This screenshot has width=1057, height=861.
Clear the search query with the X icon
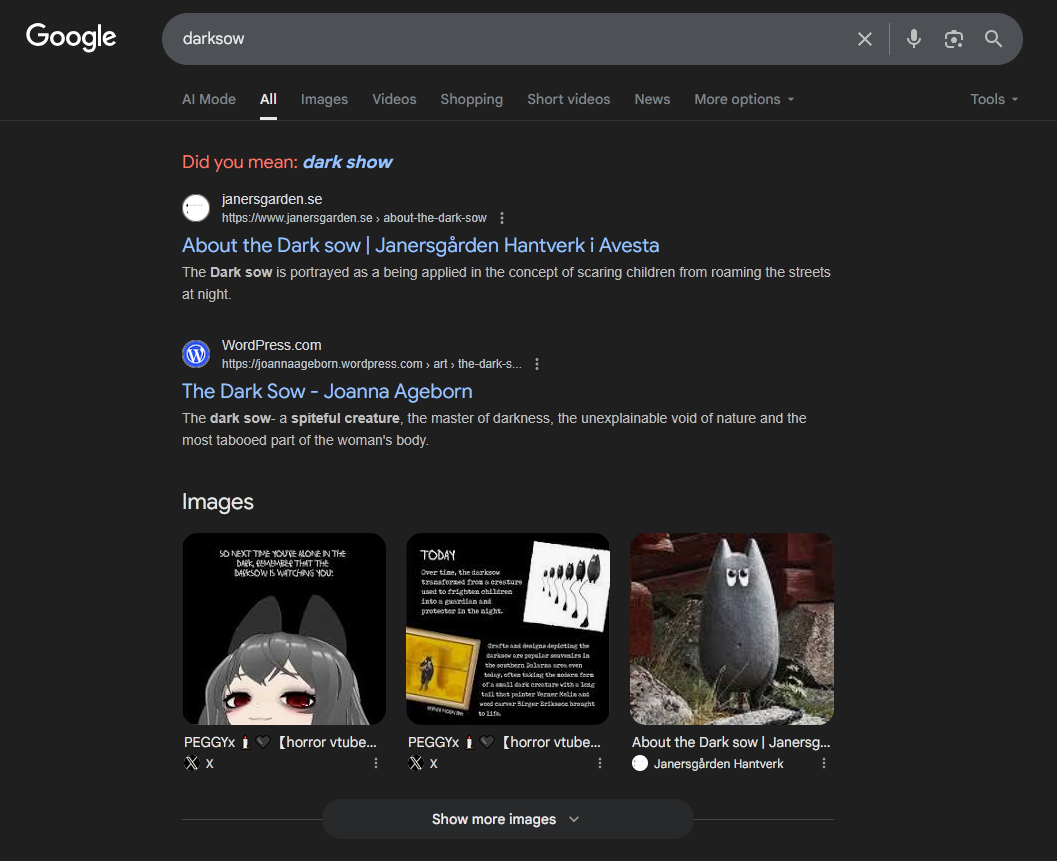(x=865, y=39)
